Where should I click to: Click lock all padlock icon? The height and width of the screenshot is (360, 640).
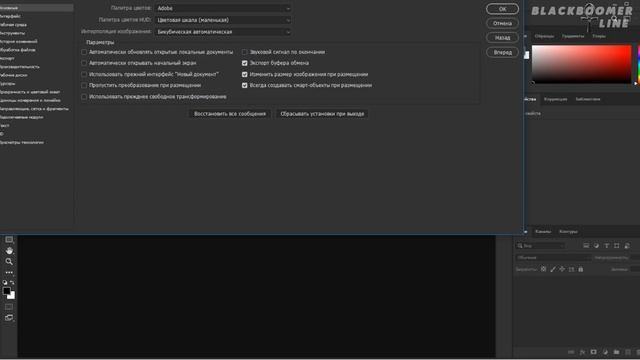581,269
